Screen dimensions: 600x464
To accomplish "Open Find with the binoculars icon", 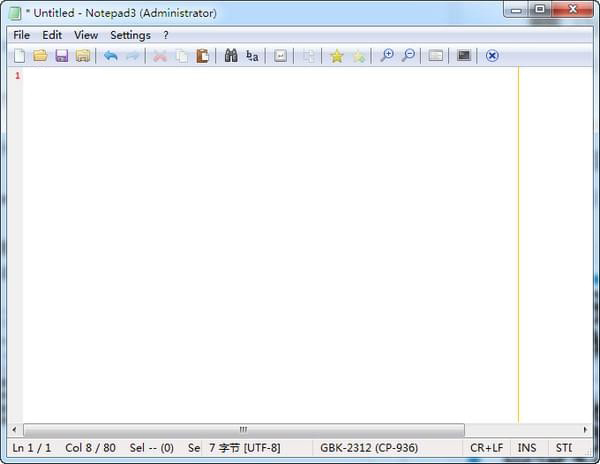I will (x=231, y=56).
